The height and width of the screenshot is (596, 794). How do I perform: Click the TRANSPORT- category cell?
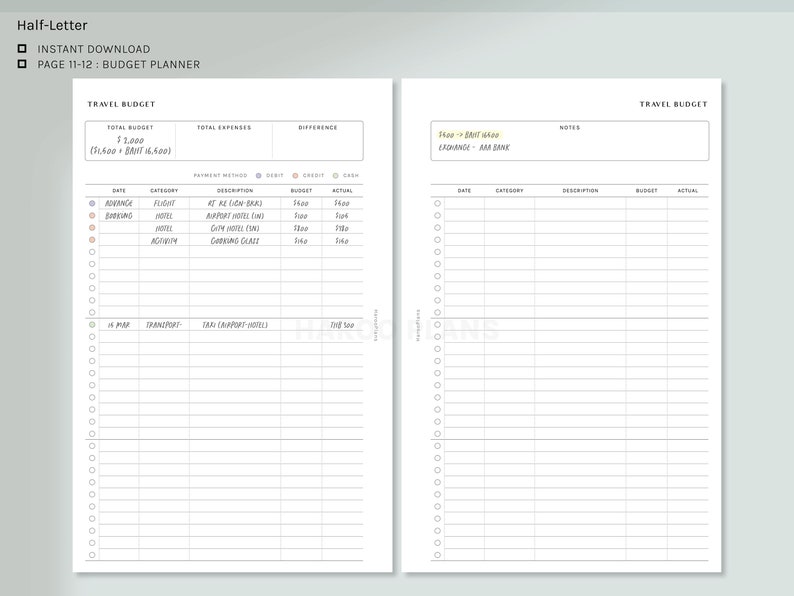[x=164, y=325]
